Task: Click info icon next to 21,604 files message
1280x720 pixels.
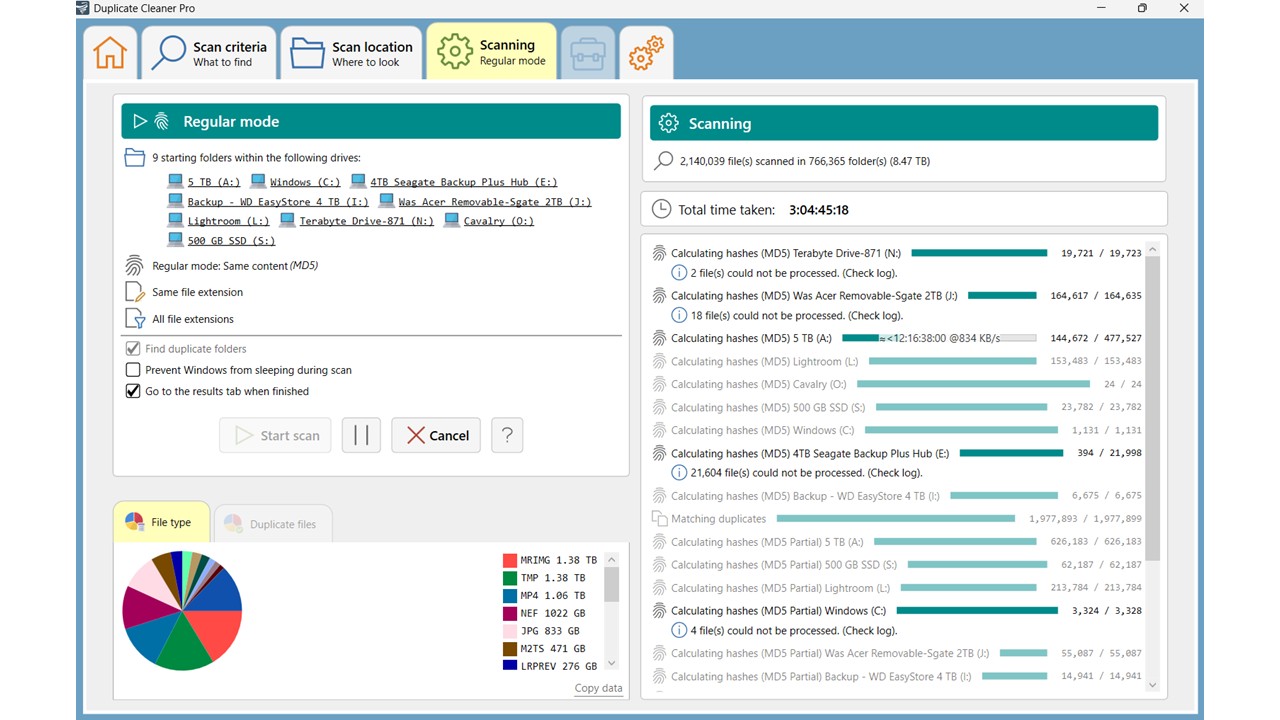Action: pos(679,473)
